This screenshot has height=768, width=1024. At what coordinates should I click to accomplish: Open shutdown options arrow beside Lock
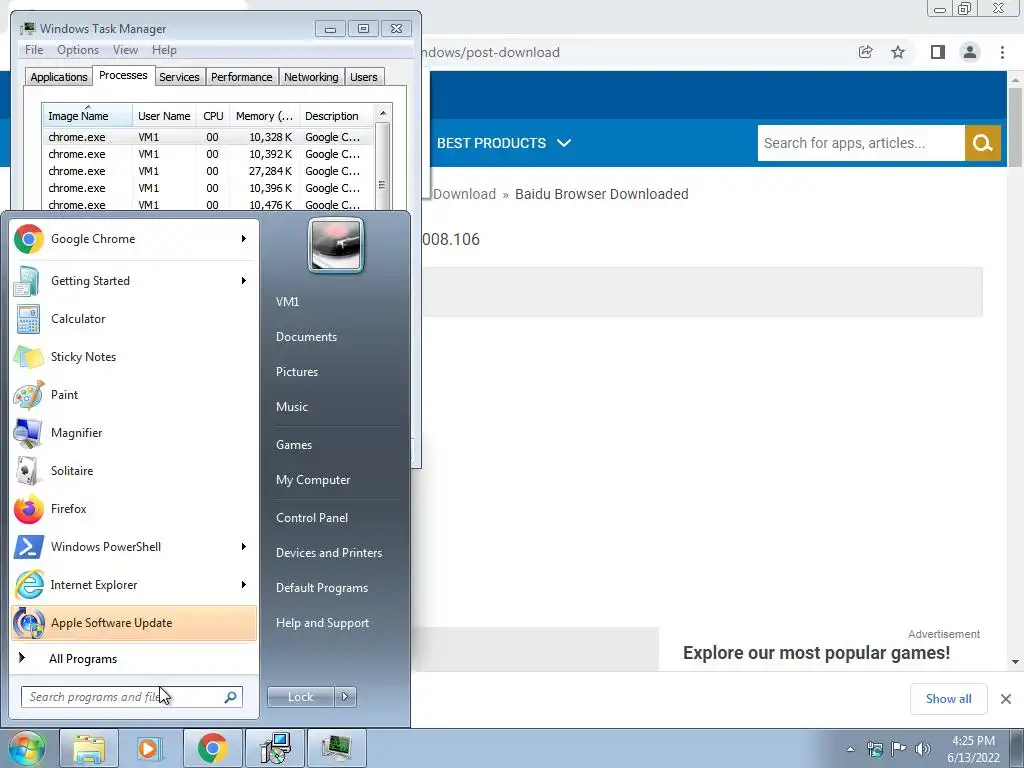(345, 697)
